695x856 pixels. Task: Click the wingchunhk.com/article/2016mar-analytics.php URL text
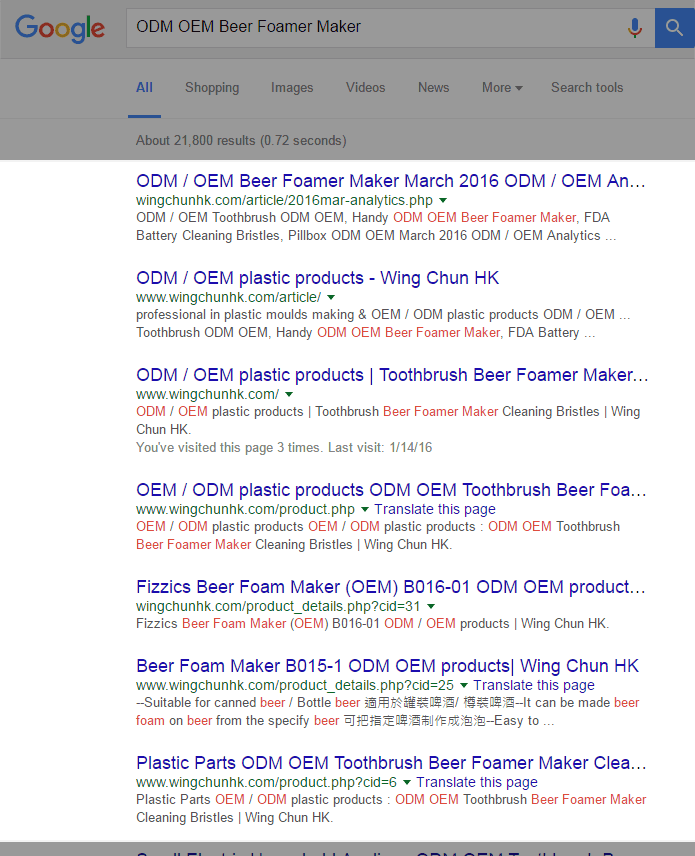click(x=284, y=200)
